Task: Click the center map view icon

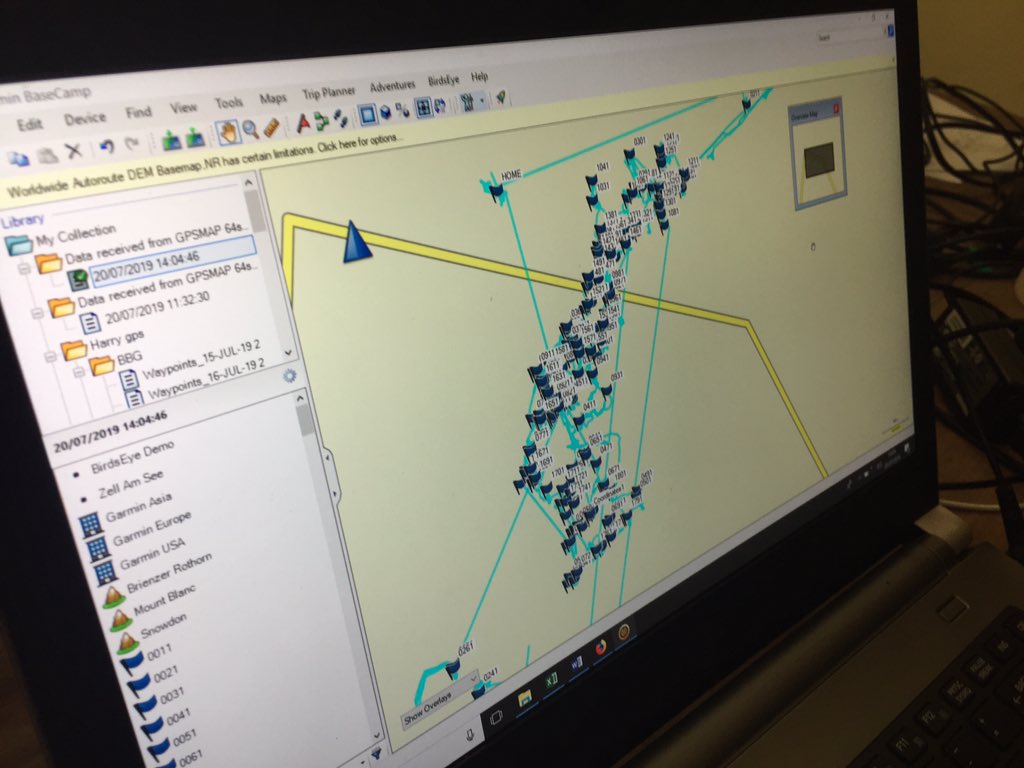Action: (423, 108)
